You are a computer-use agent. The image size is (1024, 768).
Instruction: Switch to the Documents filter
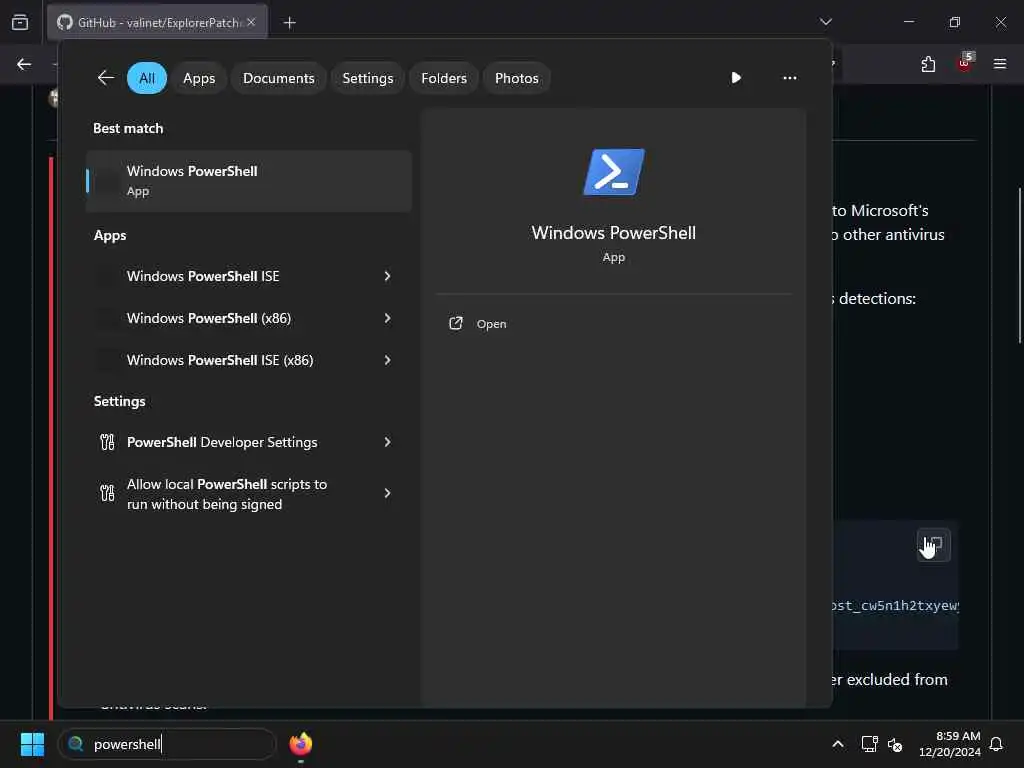click(x=279, y=78)
